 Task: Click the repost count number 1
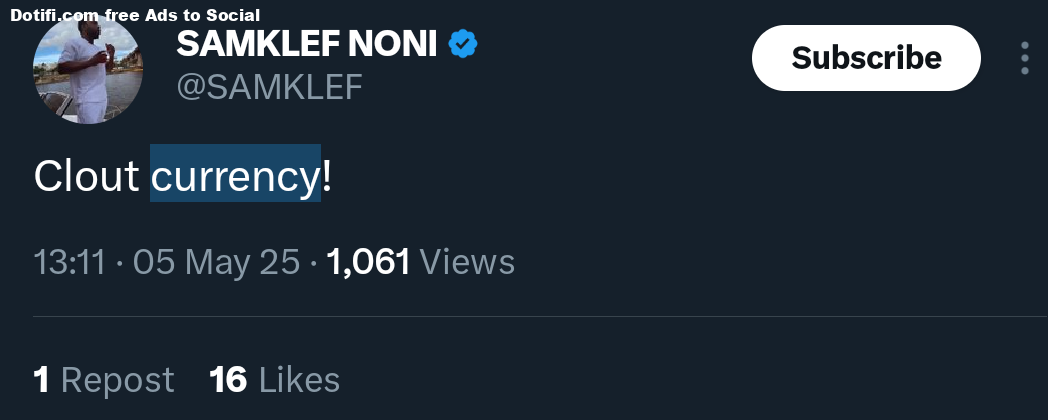tap(42, 380)
